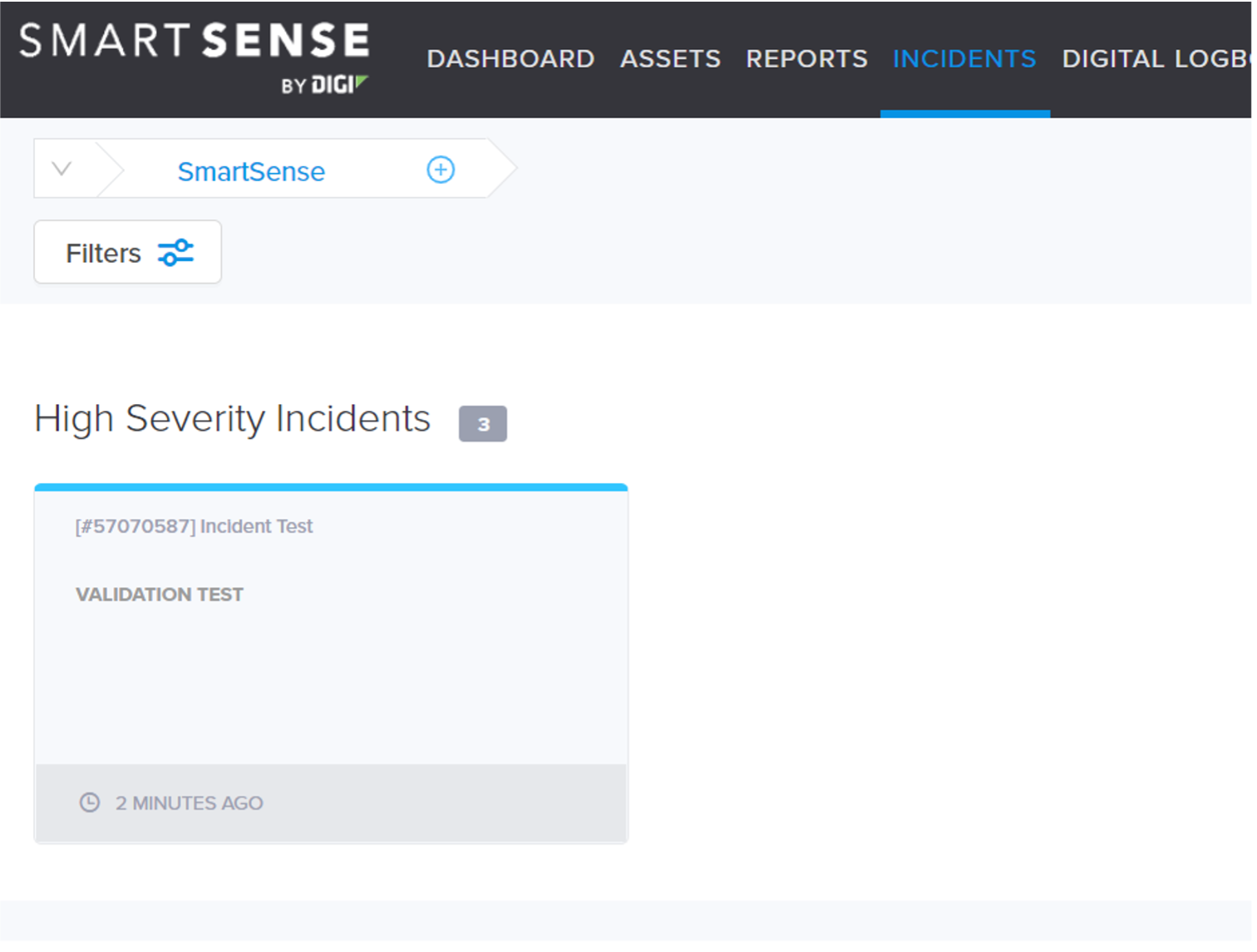This screenshot has height=952, width=1257.
Task: Open the Filters sliders icon
Action: [175, 252]
